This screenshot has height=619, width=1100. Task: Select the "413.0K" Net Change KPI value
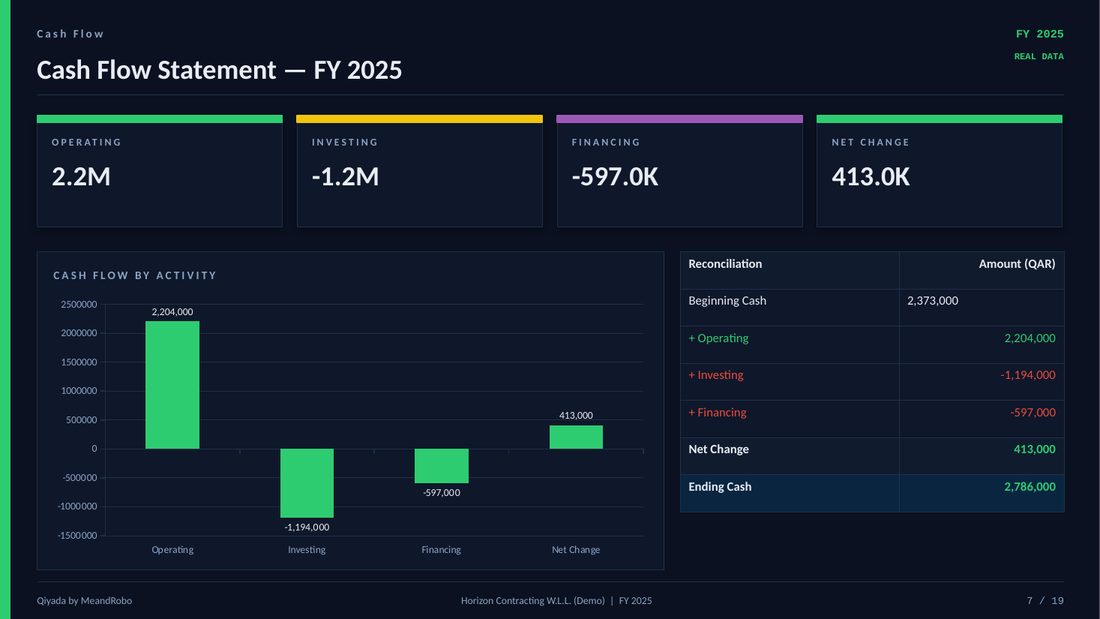(x=871, y=176)
